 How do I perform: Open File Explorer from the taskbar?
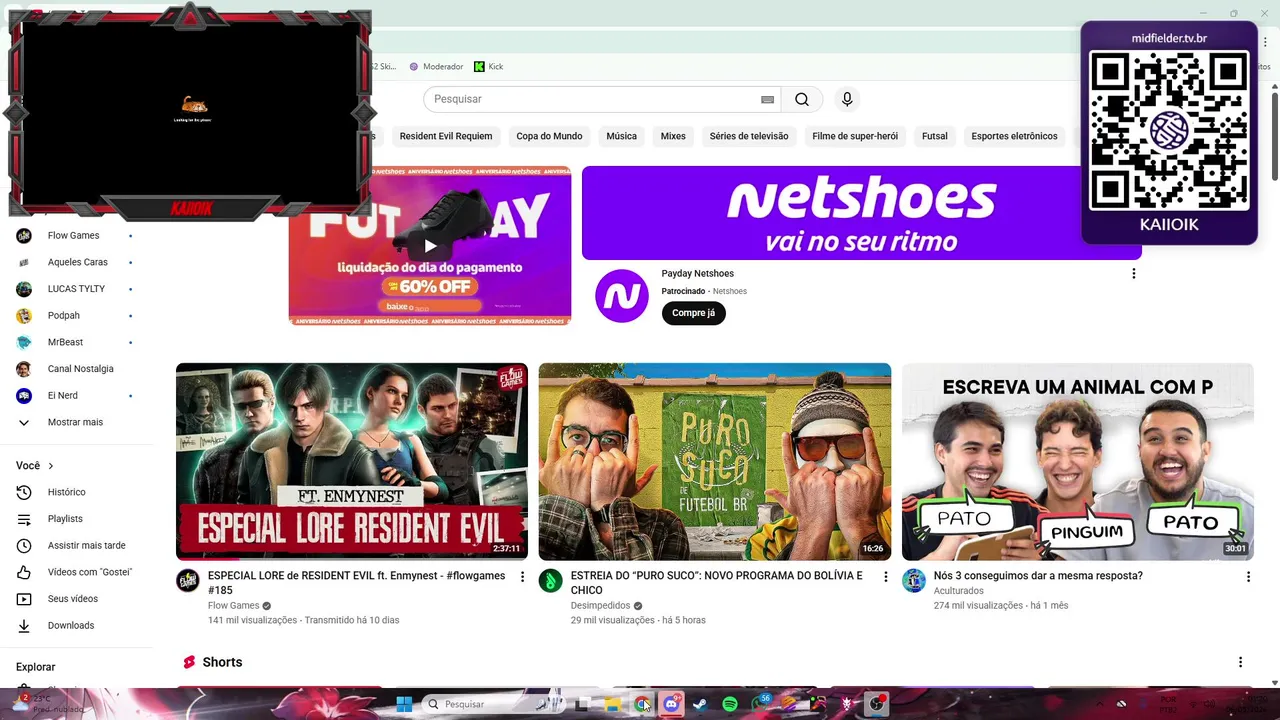(x=612, y=704)
